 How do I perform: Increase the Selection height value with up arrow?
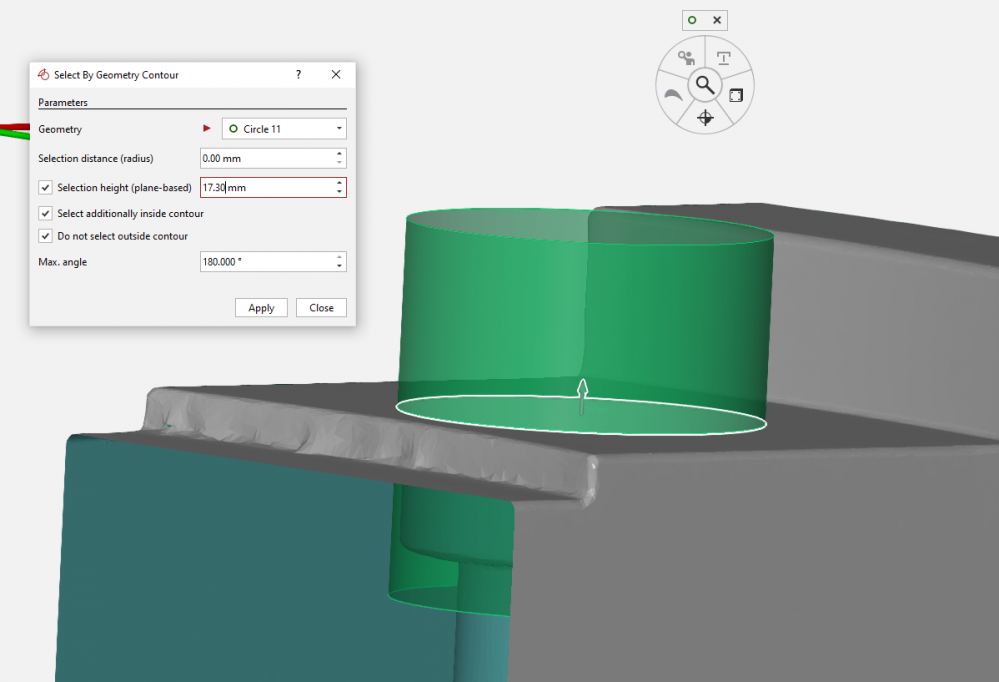point(340,182)
